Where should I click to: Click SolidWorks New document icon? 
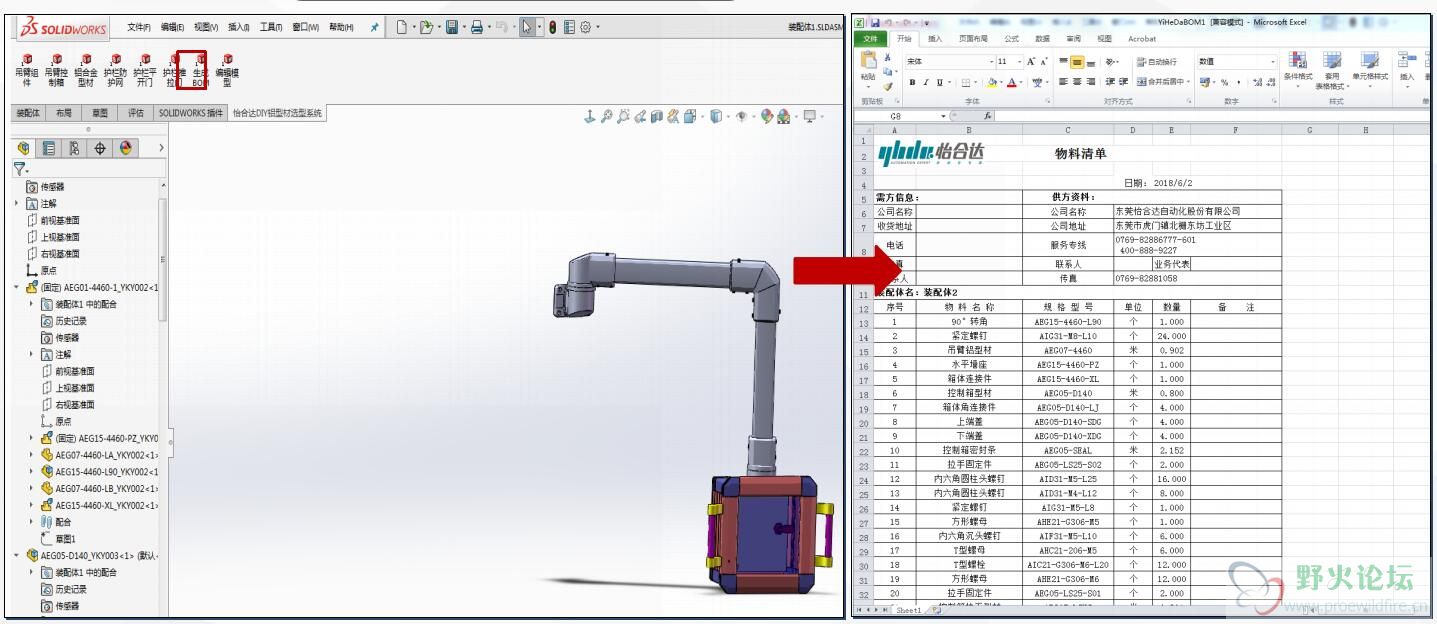click(x=402, y=27)
